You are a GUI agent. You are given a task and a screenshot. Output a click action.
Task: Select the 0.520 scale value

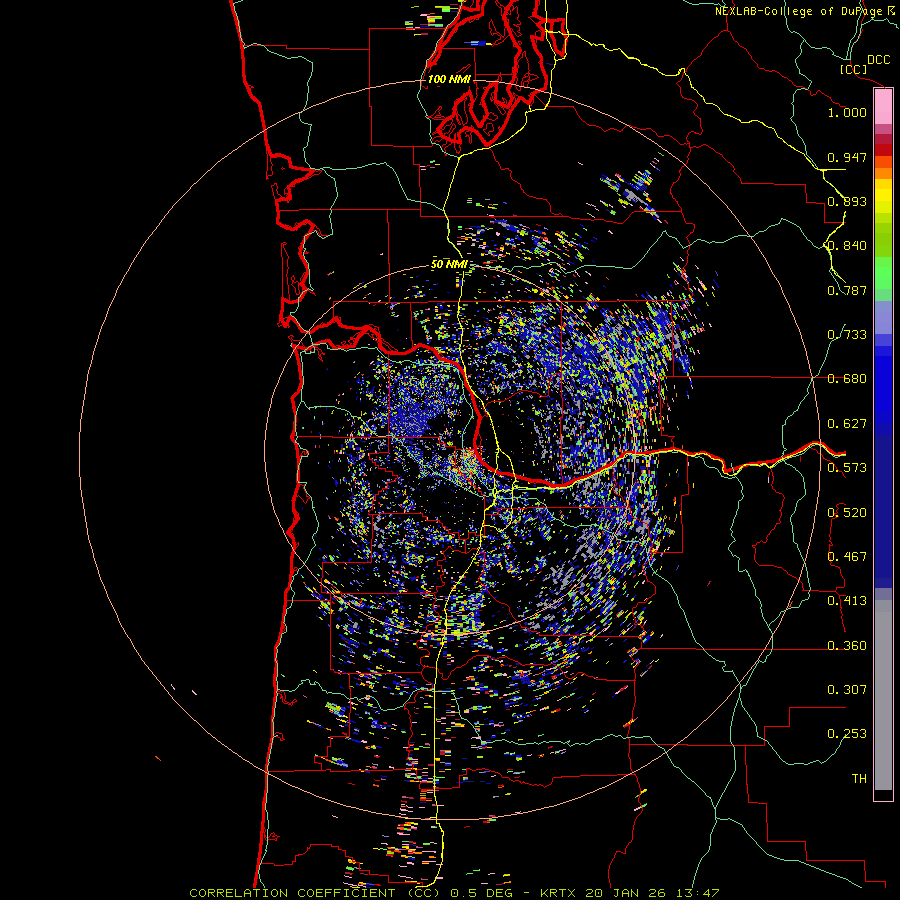(x=847, y=513)
